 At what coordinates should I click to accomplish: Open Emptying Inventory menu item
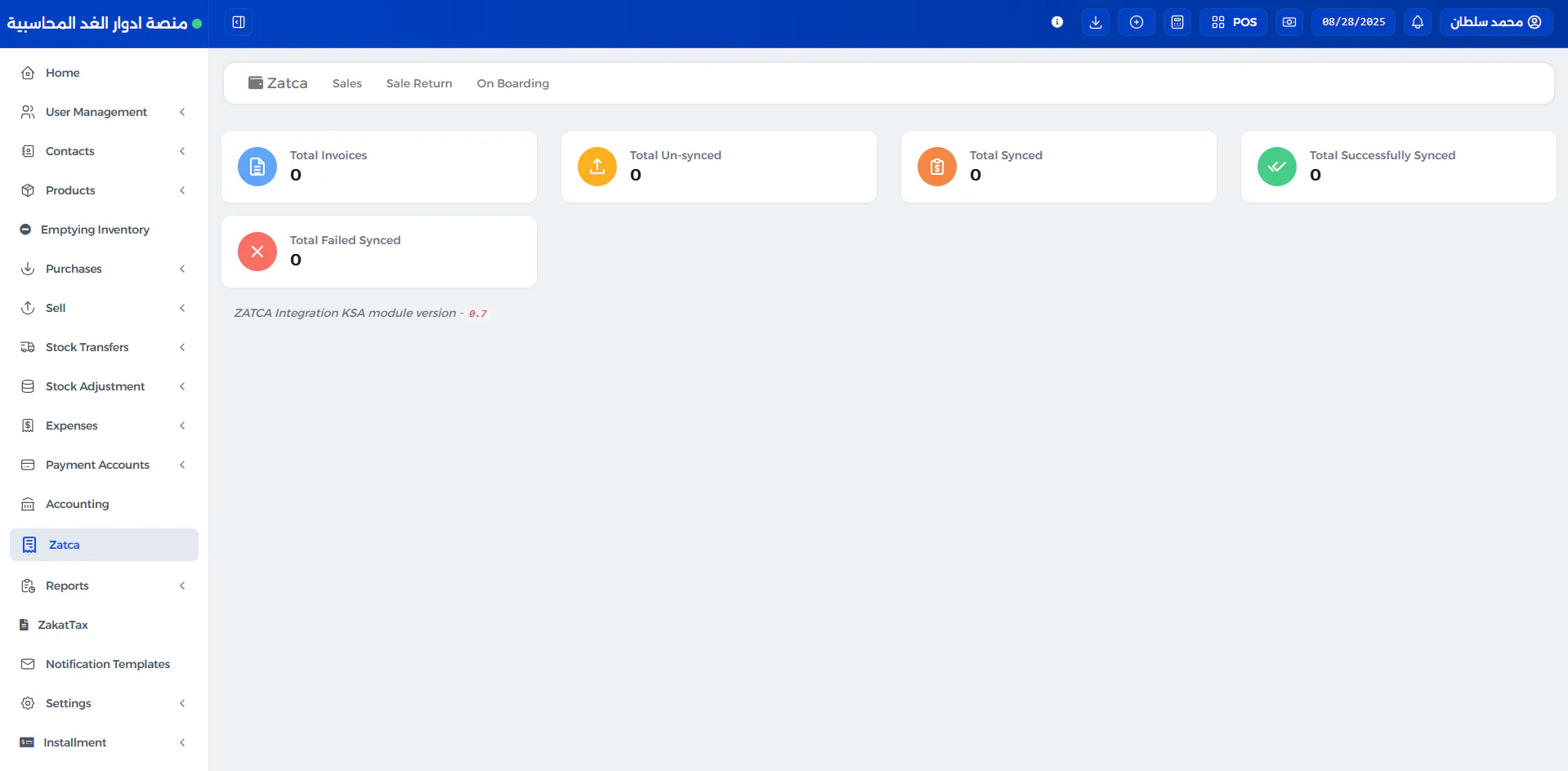pyautogui.click(x=104, y=230)
